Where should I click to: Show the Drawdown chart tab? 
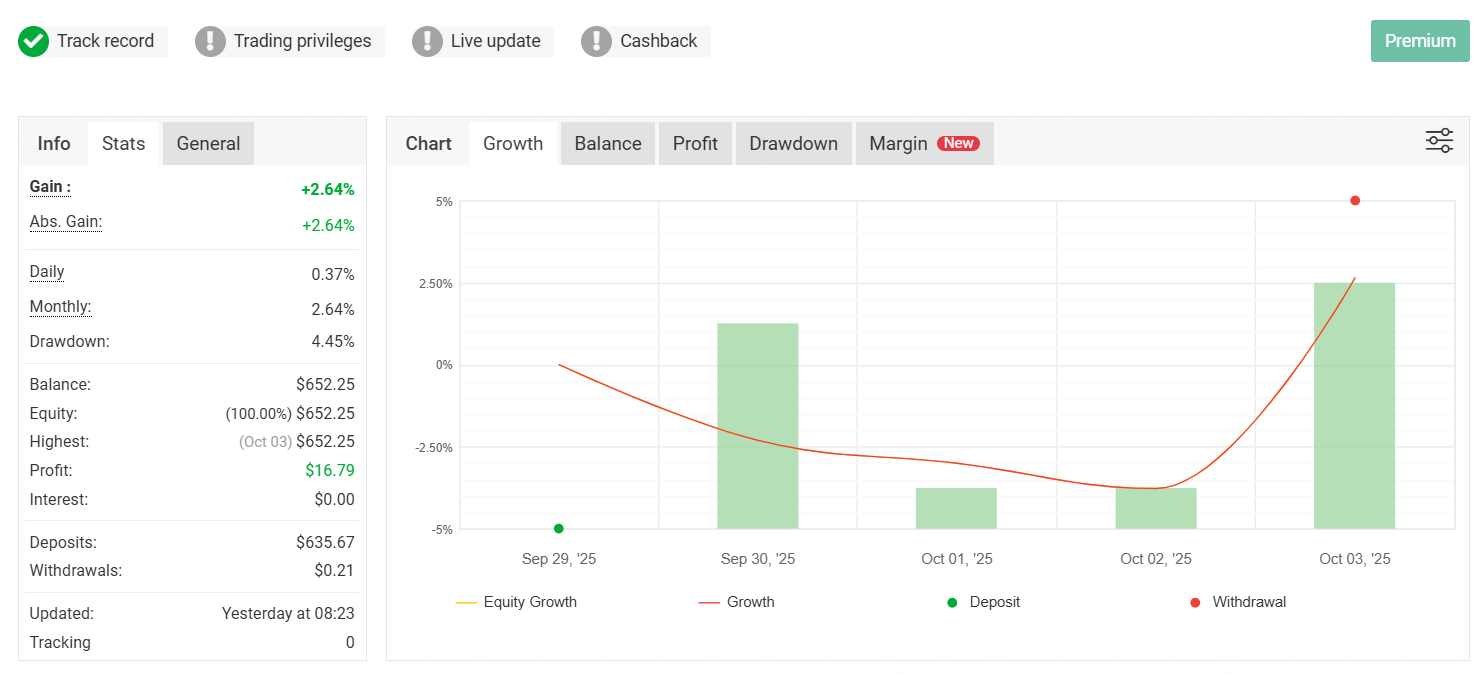click(x=793, y=143)
